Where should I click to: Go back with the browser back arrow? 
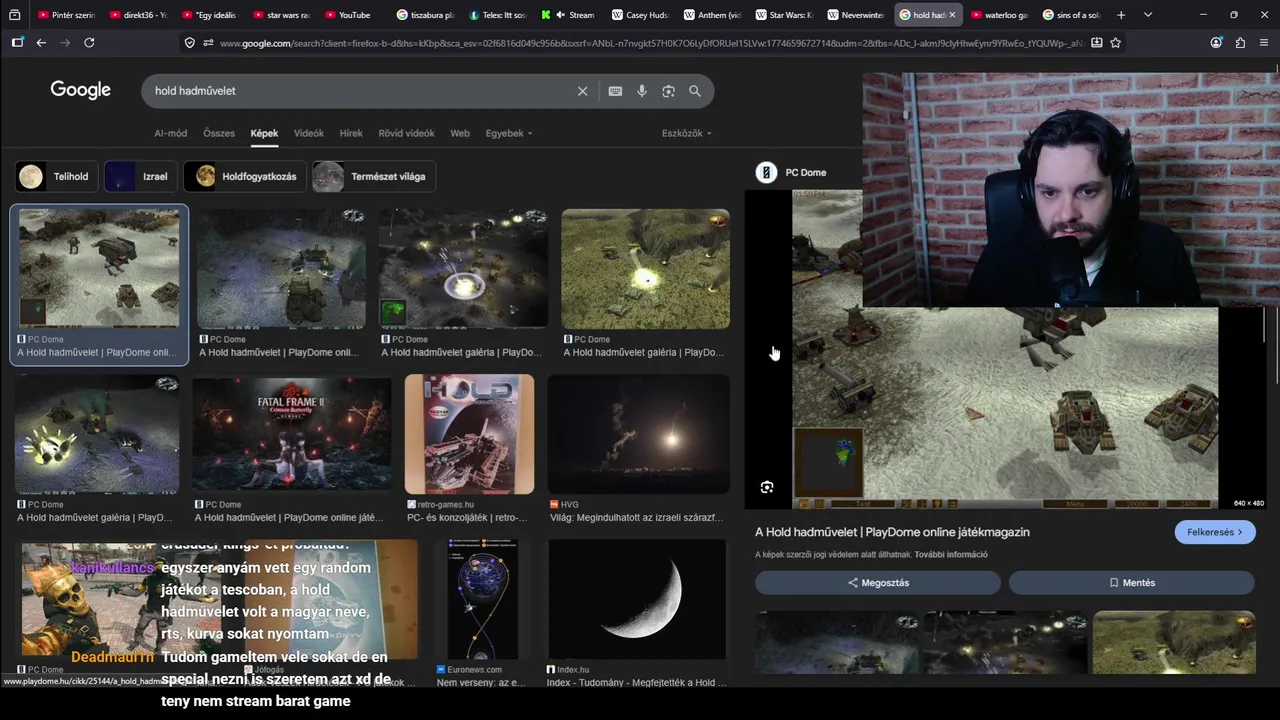click(41, 43)
